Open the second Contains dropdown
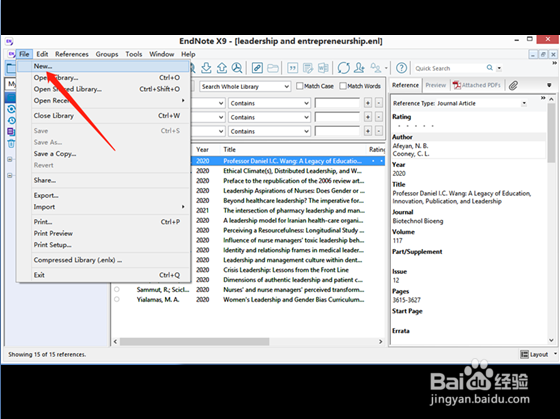Image resolution: width=560 pixels, height=419 pixels. point(269,117)
